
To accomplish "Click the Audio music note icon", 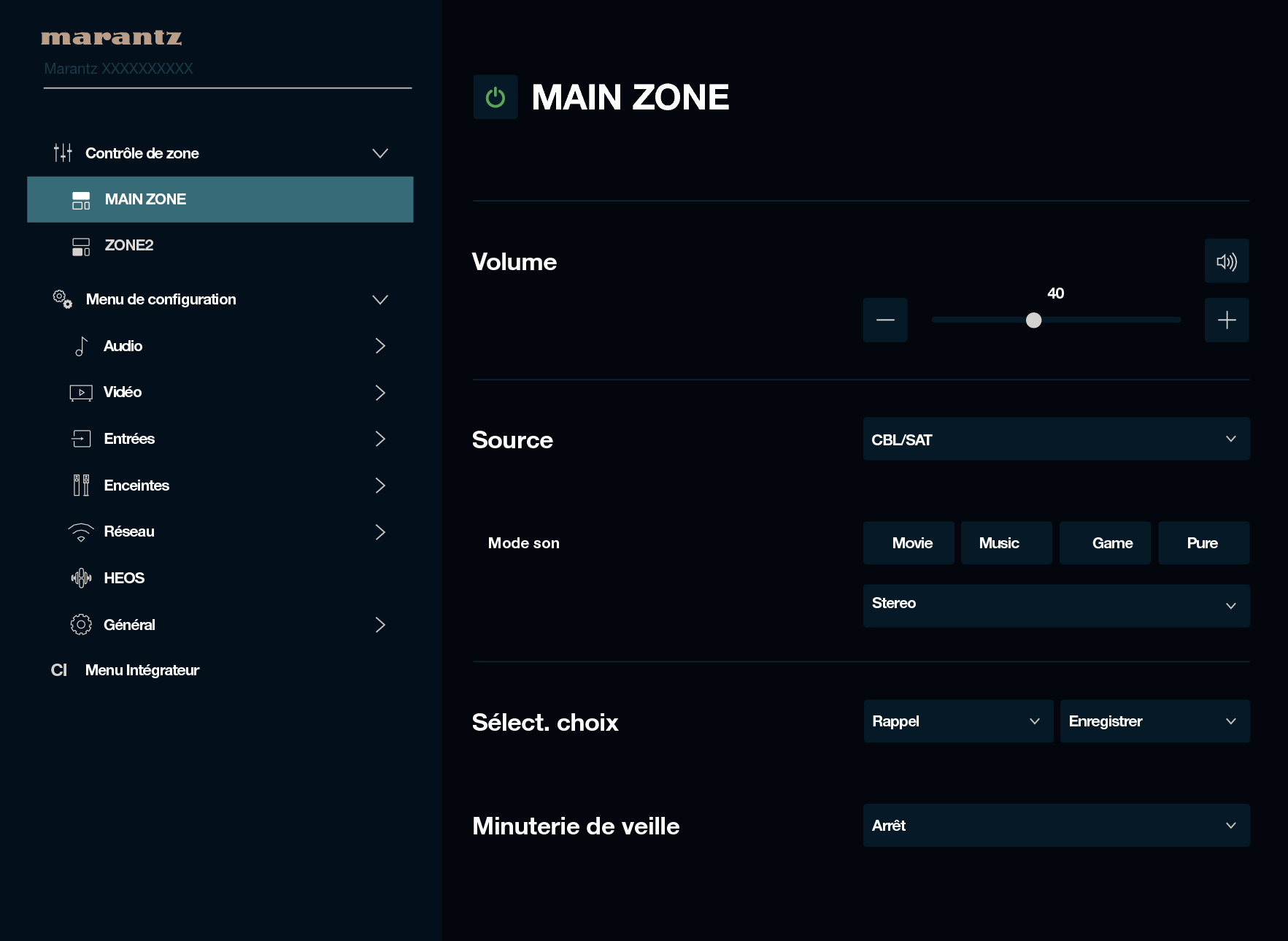I will [81, 346].
